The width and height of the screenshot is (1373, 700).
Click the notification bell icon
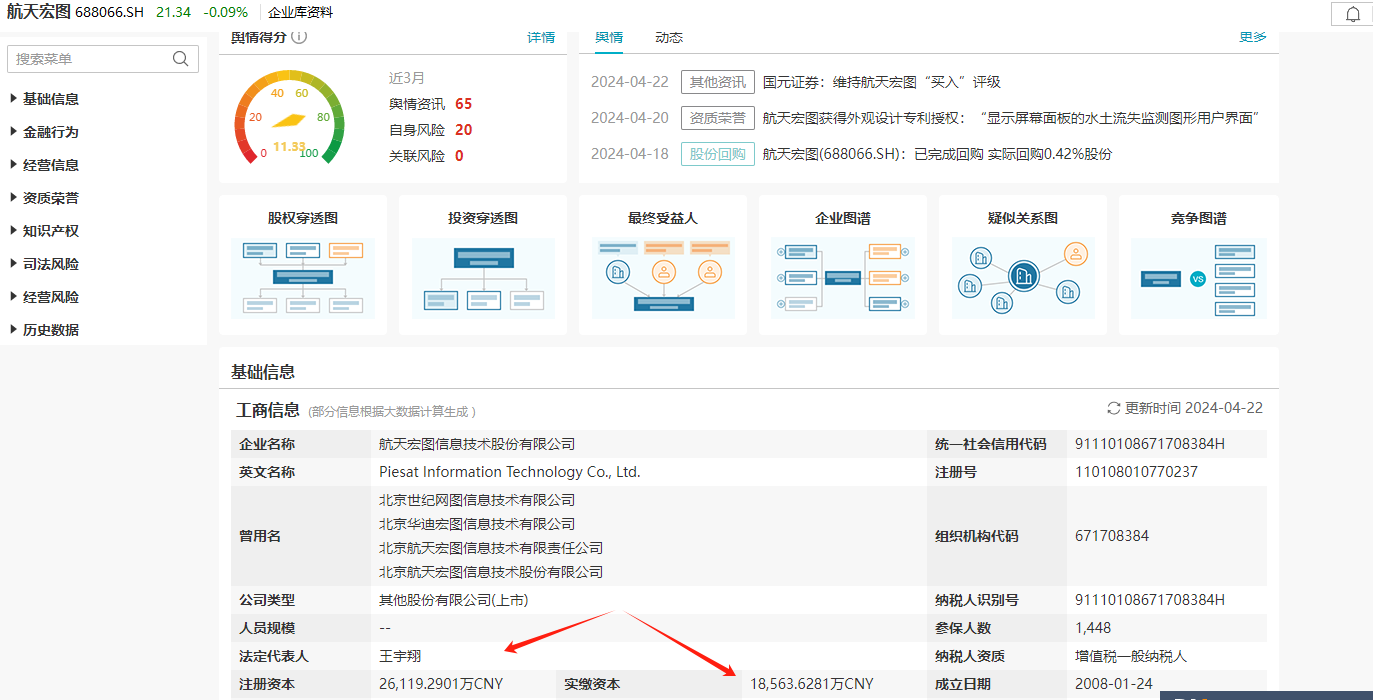tap(1353, 14)
